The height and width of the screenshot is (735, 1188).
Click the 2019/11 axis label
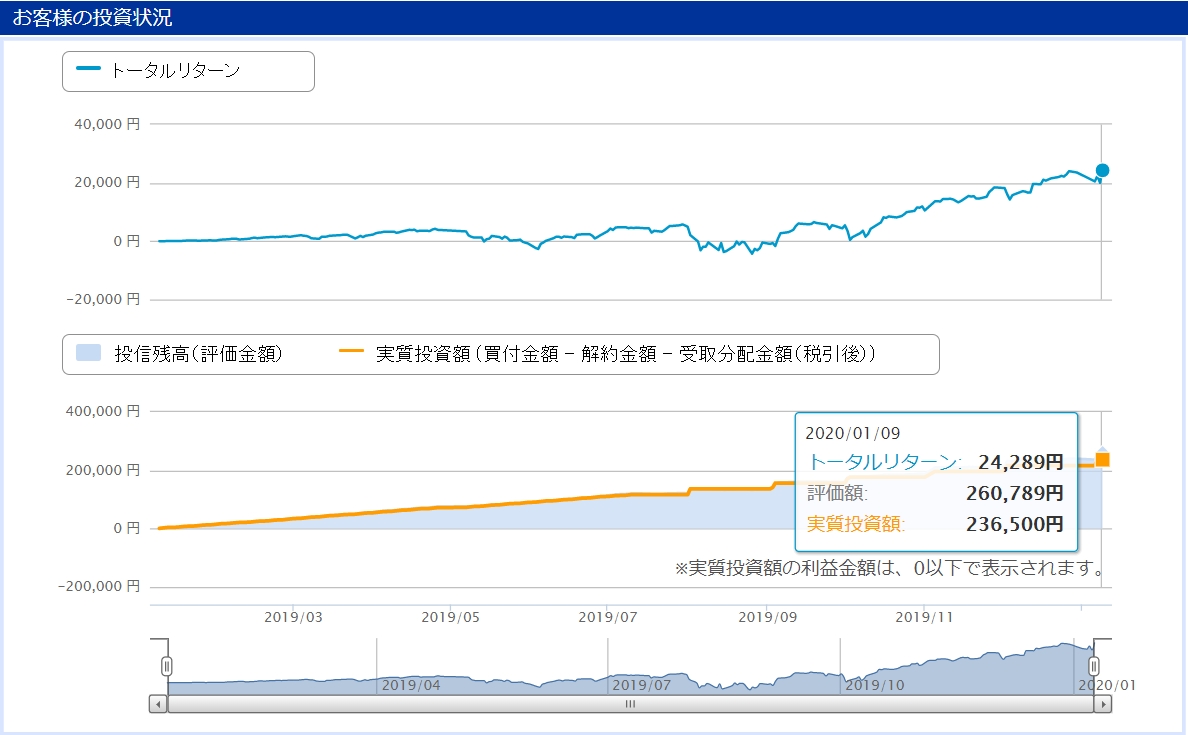click(924, 618)
